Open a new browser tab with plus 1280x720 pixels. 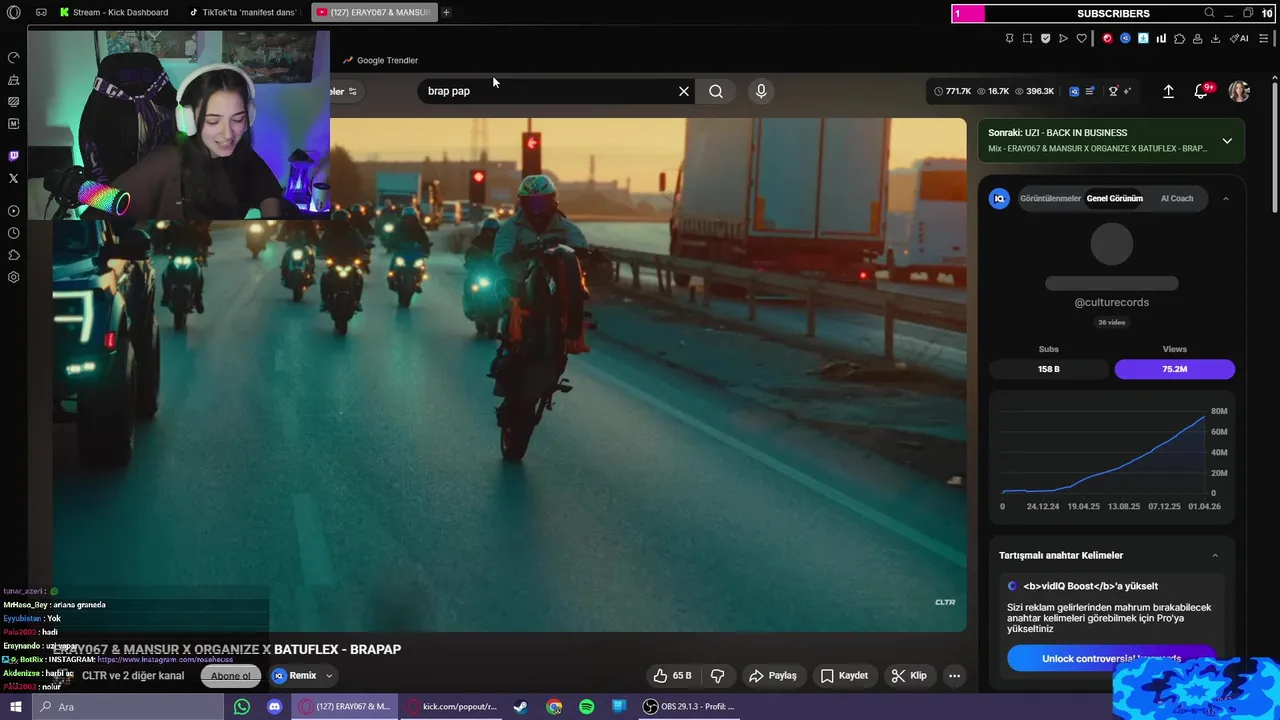pos(446,12)
